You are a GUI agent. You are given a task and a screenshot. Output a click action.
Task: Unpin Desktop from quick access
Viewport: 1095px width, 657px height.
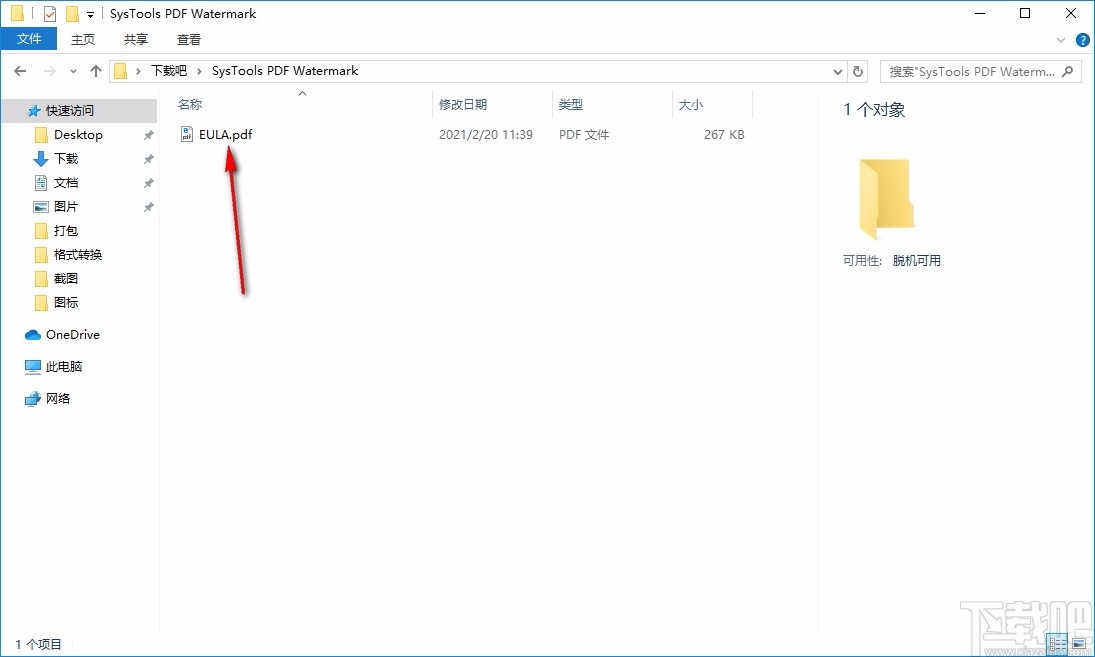pyautogui.click(x=147, y=134)
